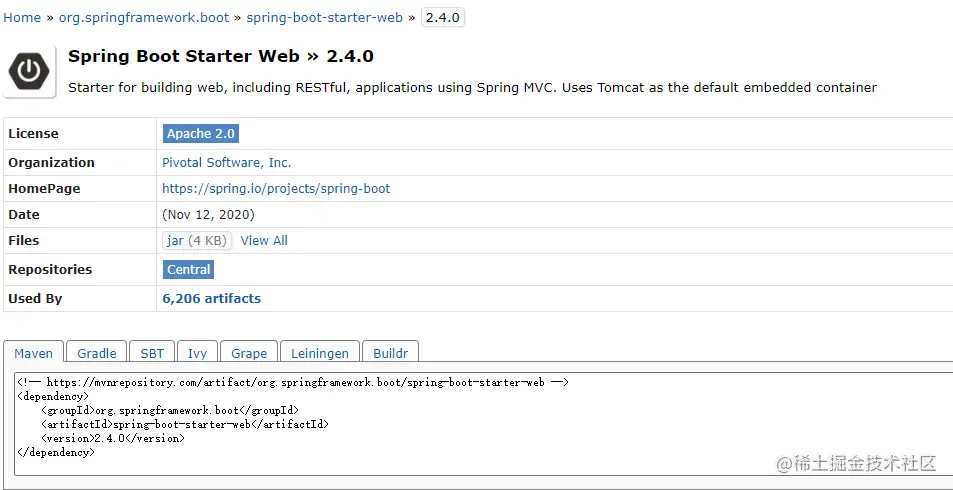The width and height of the screenshot is (953, 490).
Task: Visit the spring.io projects homepage link
Action: coord(276,188)
